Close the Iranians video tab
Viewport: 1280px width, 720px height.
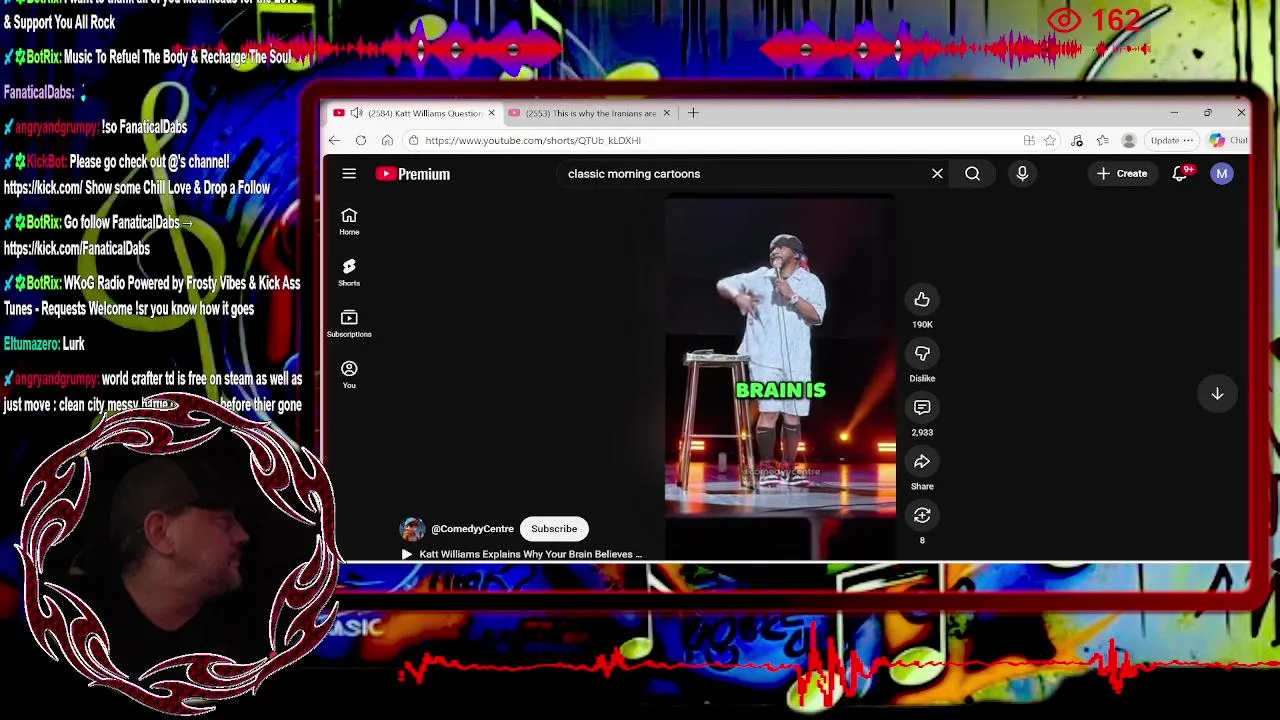point(666,113)
